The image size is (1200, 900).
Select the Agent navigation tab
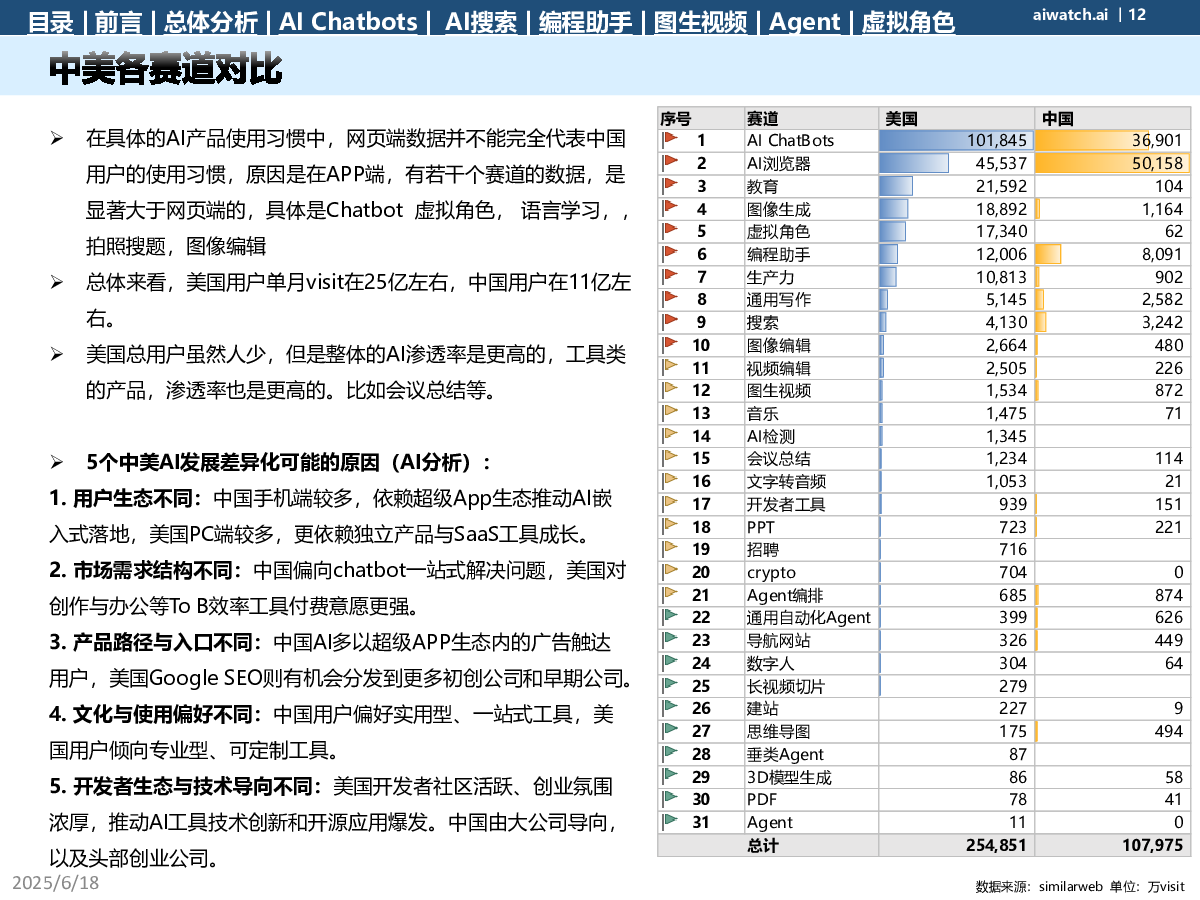[805, 21]
